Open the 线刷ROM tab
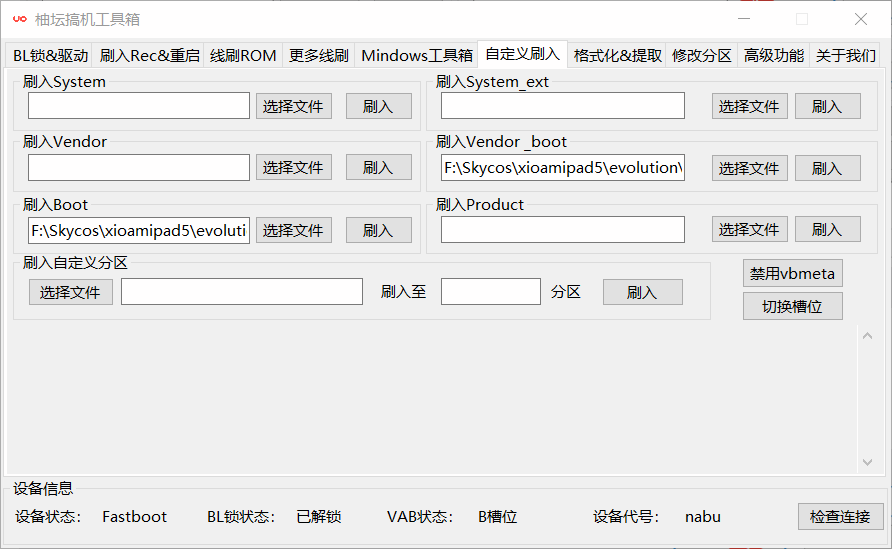The height and width of the screenshot is (549, 892). pos(243,55)
